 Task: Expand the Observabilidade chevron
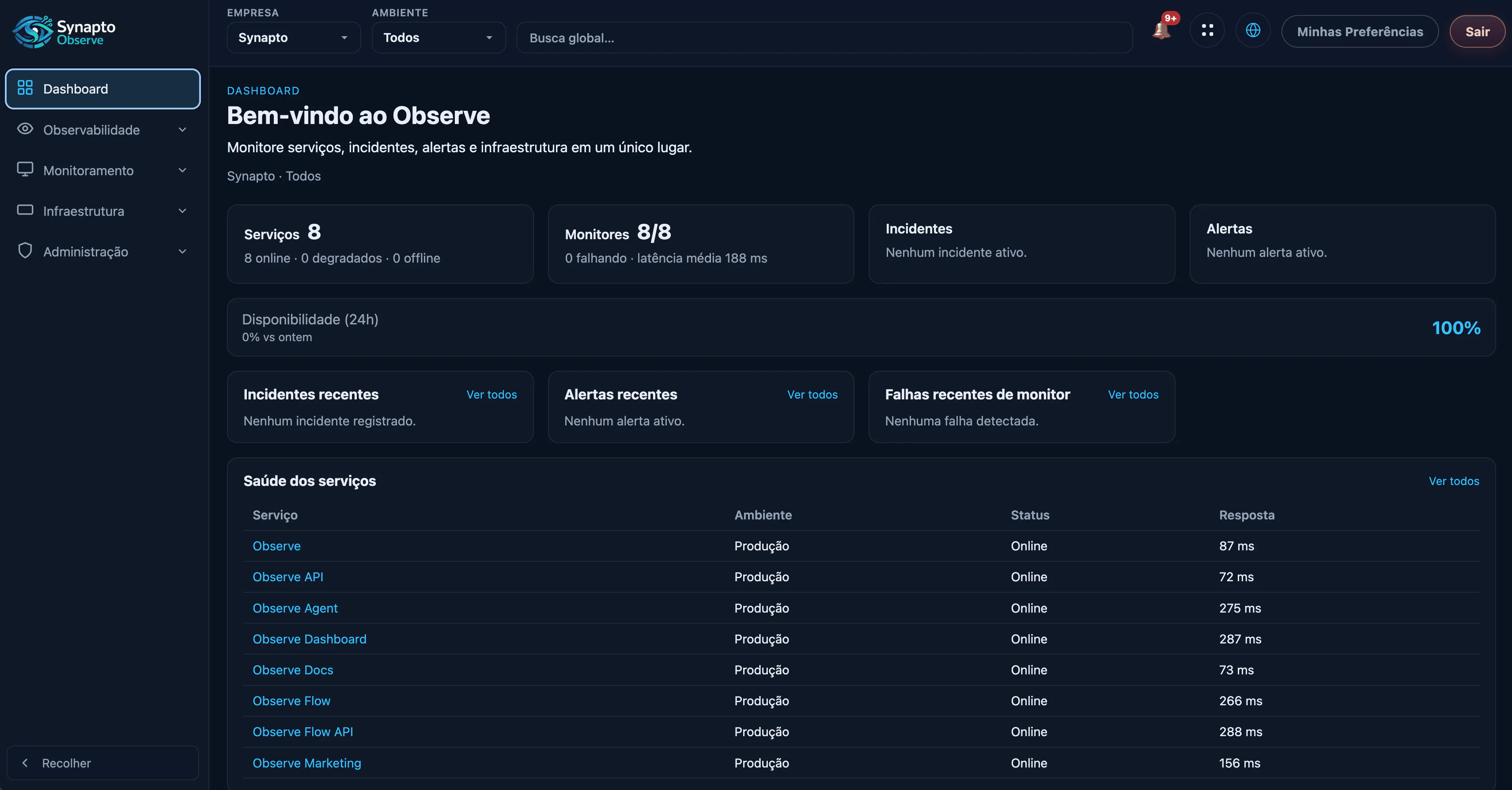click(182, 130)
